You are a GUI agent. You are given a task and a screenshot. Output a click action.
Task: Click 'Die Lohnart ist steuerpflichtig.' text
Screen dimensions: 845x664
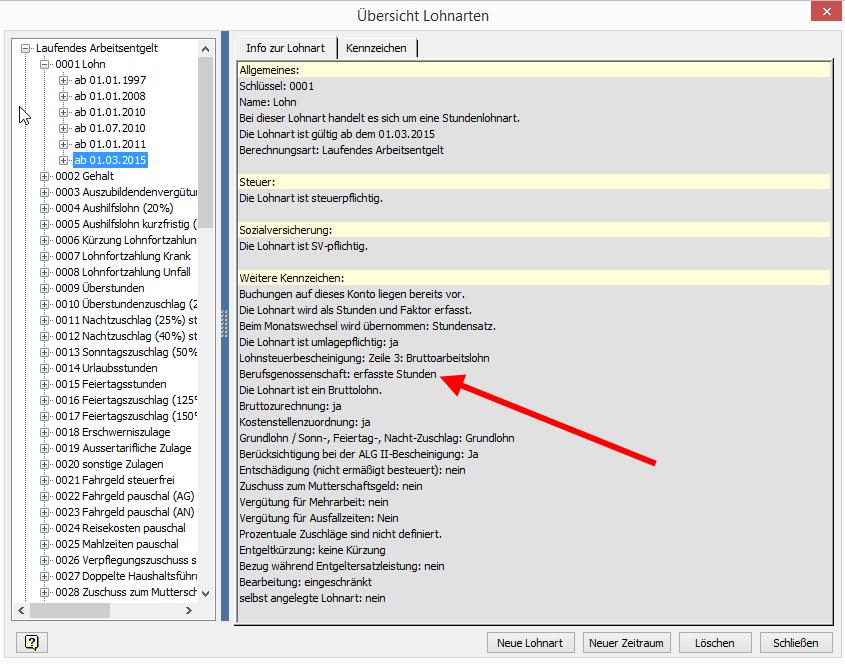pos(311,198)
